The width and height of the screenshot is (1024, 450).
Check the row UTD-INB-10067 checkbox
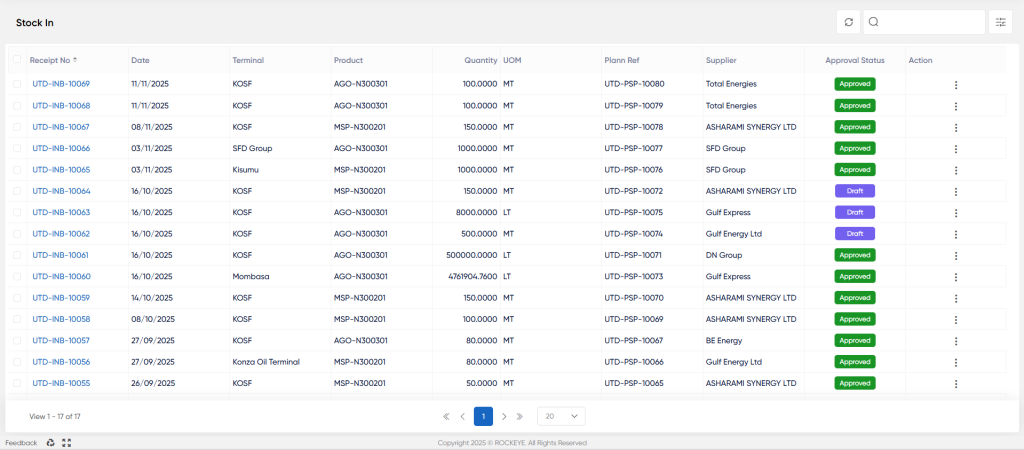16,127
